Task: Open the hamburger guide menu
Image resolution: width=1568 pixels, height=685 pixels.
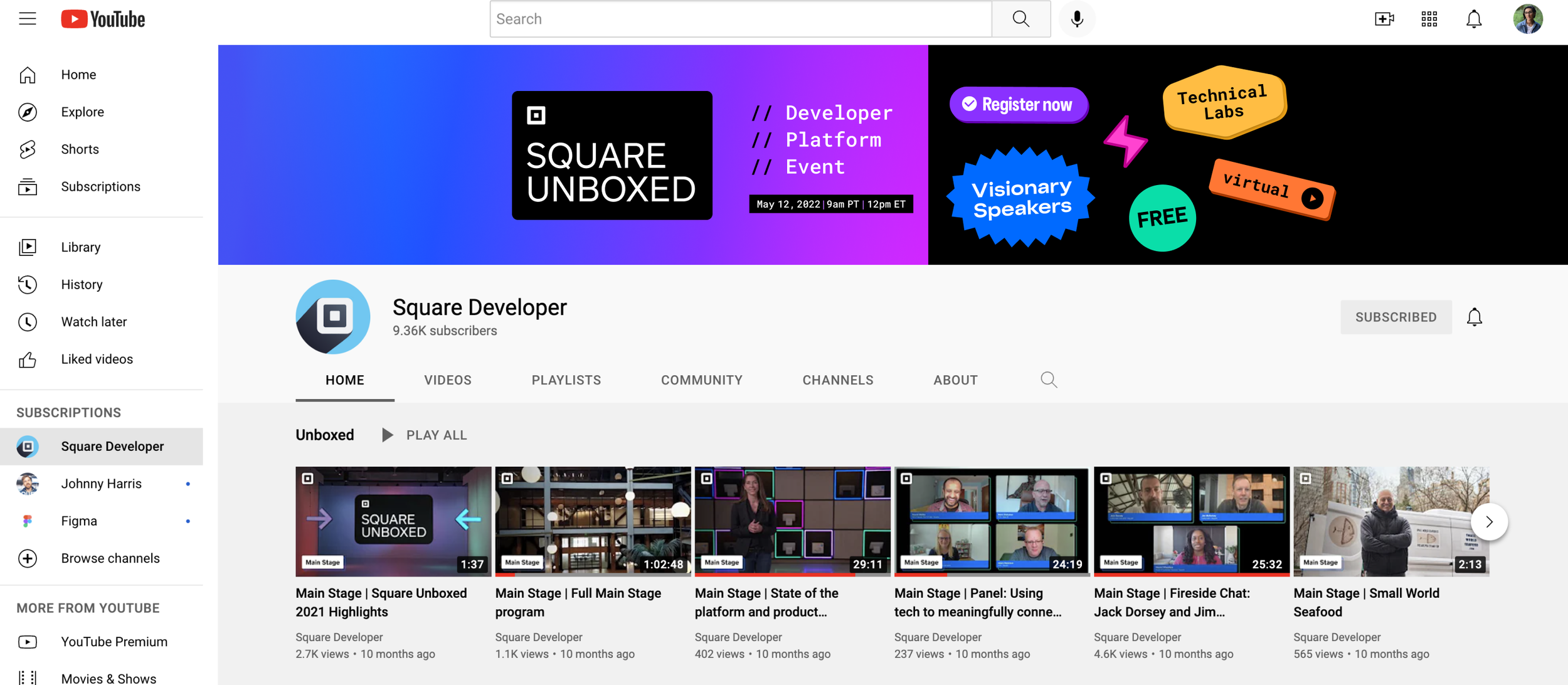Action: (x=28, y=19)
